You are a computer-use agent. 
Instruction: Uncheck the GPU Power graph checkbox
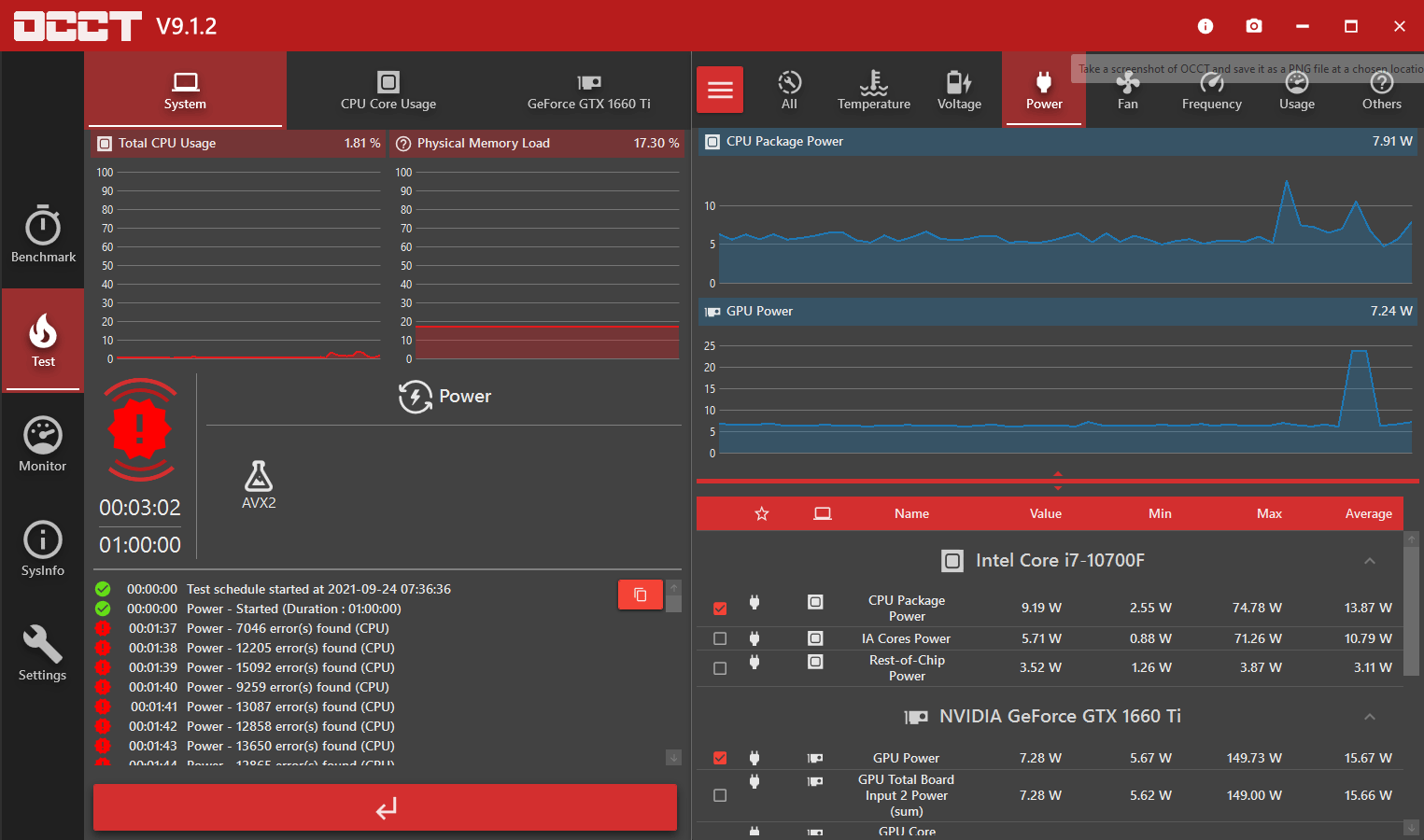coord(720,758)
